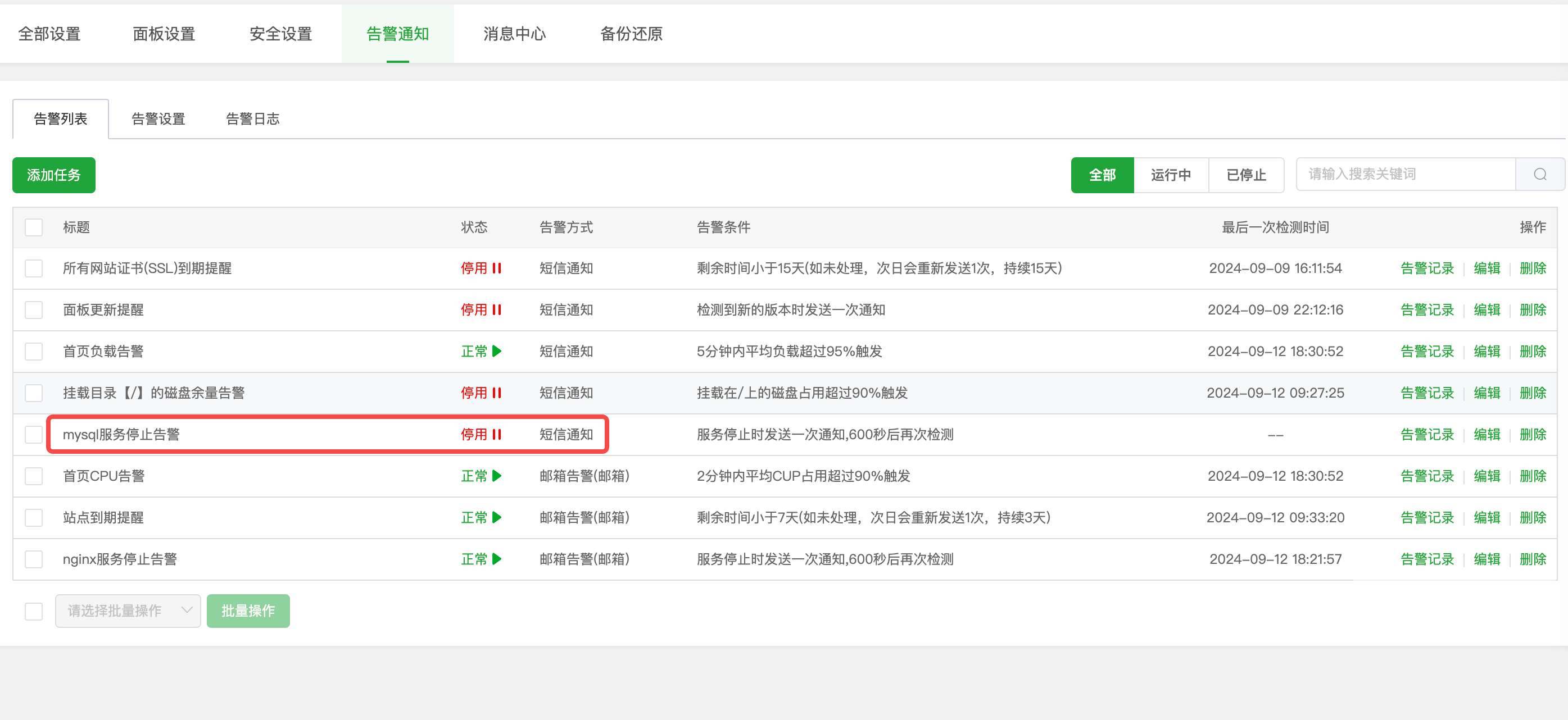The width and height of the screenshot is (1568, 720).
Task: Click condition 检测到新的版本时发送一次通知
Action: coord(791,309)
